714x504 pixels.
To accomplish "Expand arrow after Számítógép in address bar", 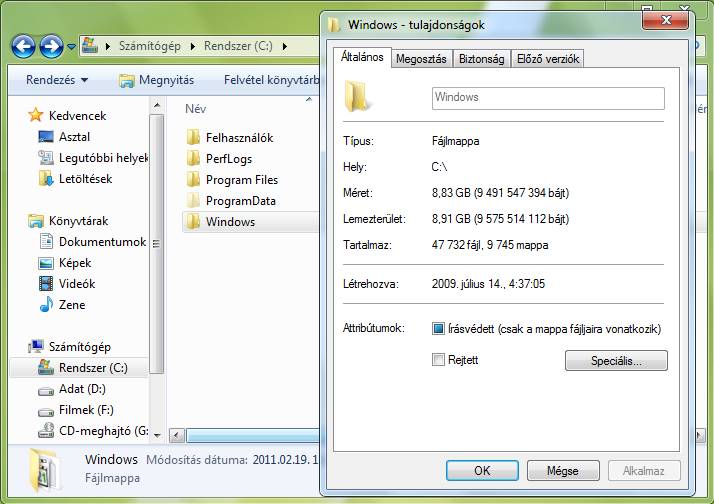I will [x=193, y=46].
